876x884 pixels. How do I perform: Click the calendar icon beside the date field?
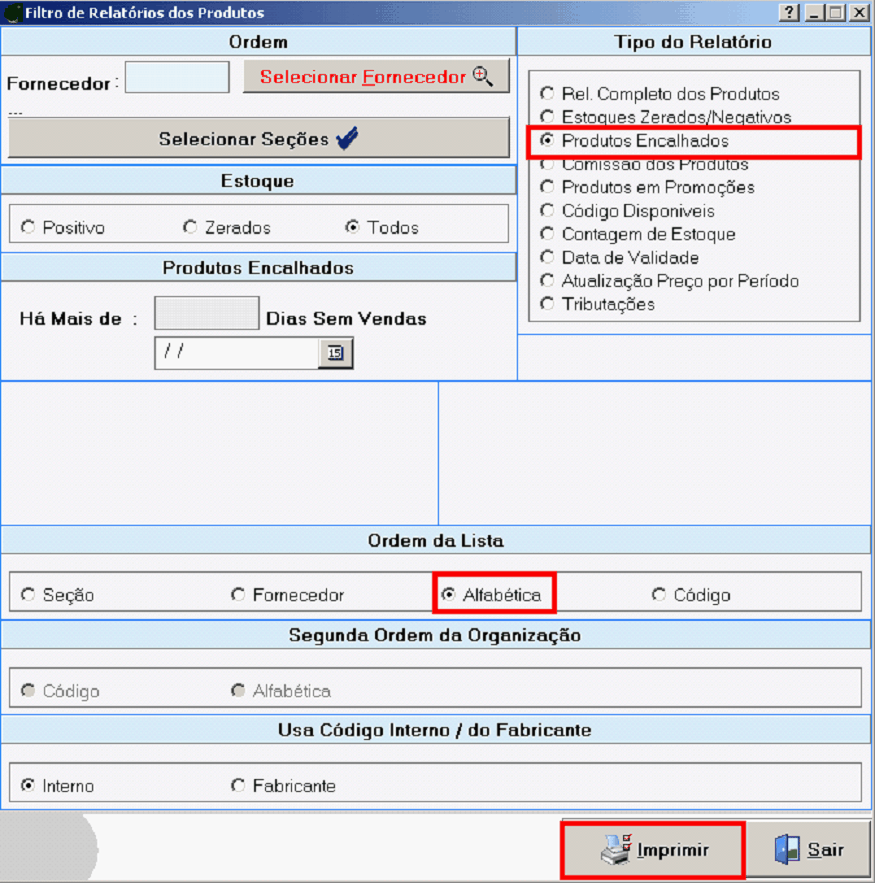pos(335,353)
